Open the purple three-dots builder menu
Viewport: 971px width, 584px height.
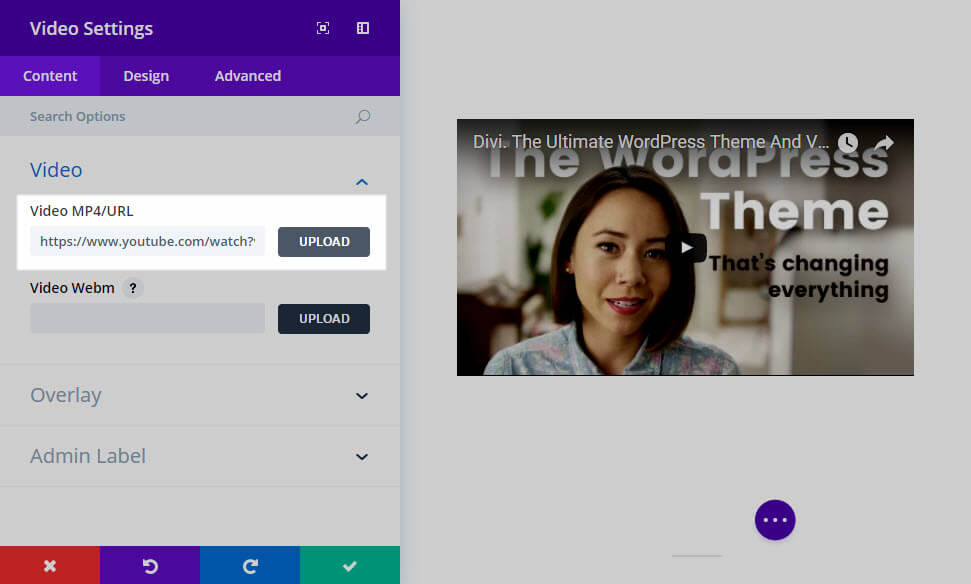(775, 520)
